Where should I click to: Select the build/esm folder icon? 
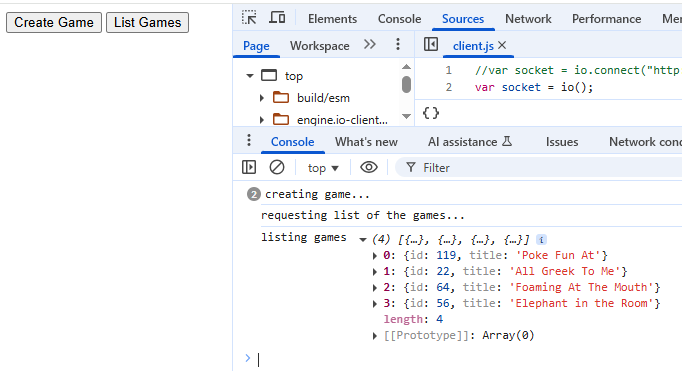pyautogui.click(x=281, y=97)
